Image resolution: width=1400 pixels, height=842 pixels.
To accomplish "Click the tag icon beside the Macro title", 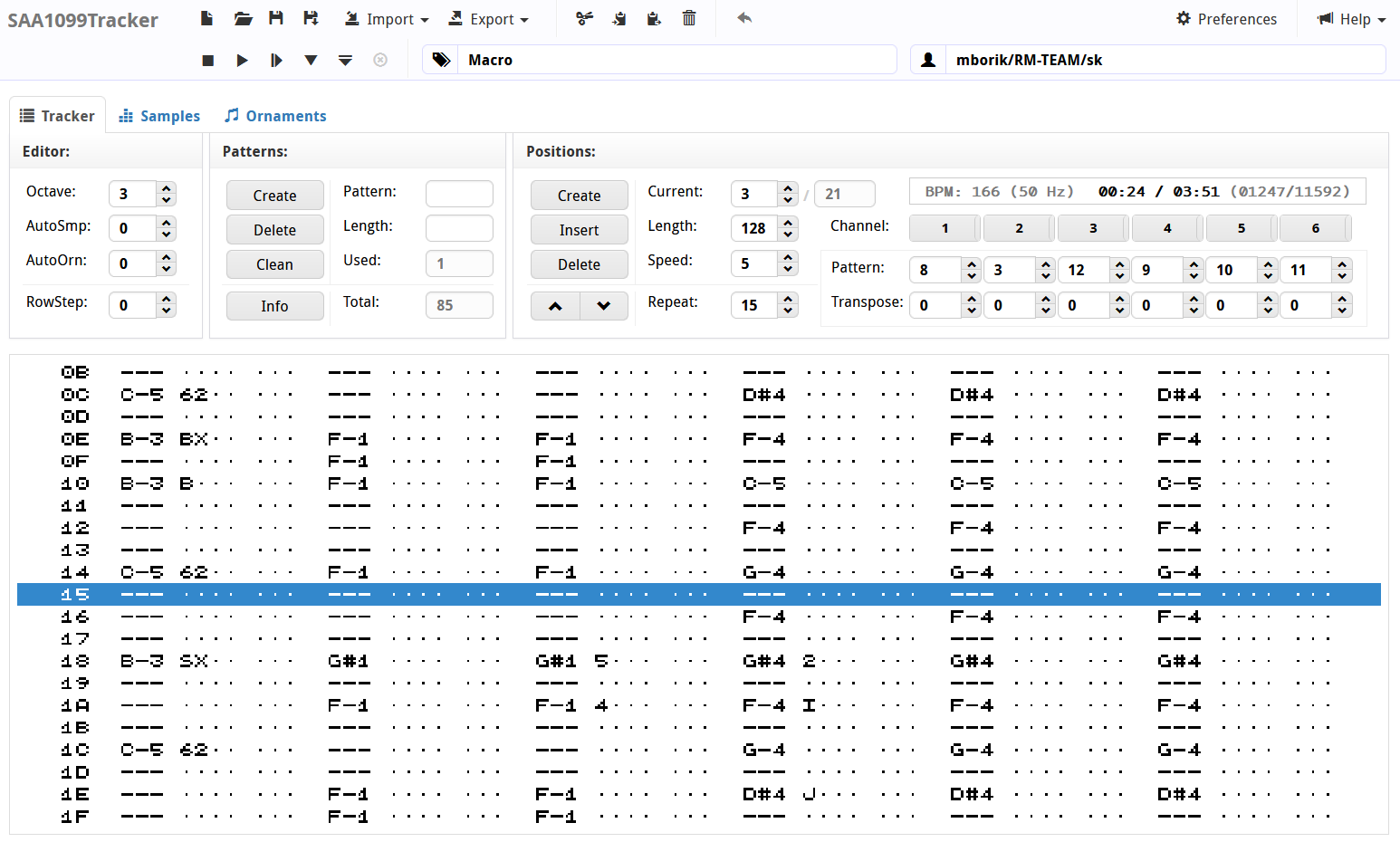I will [x=441, y=60].
